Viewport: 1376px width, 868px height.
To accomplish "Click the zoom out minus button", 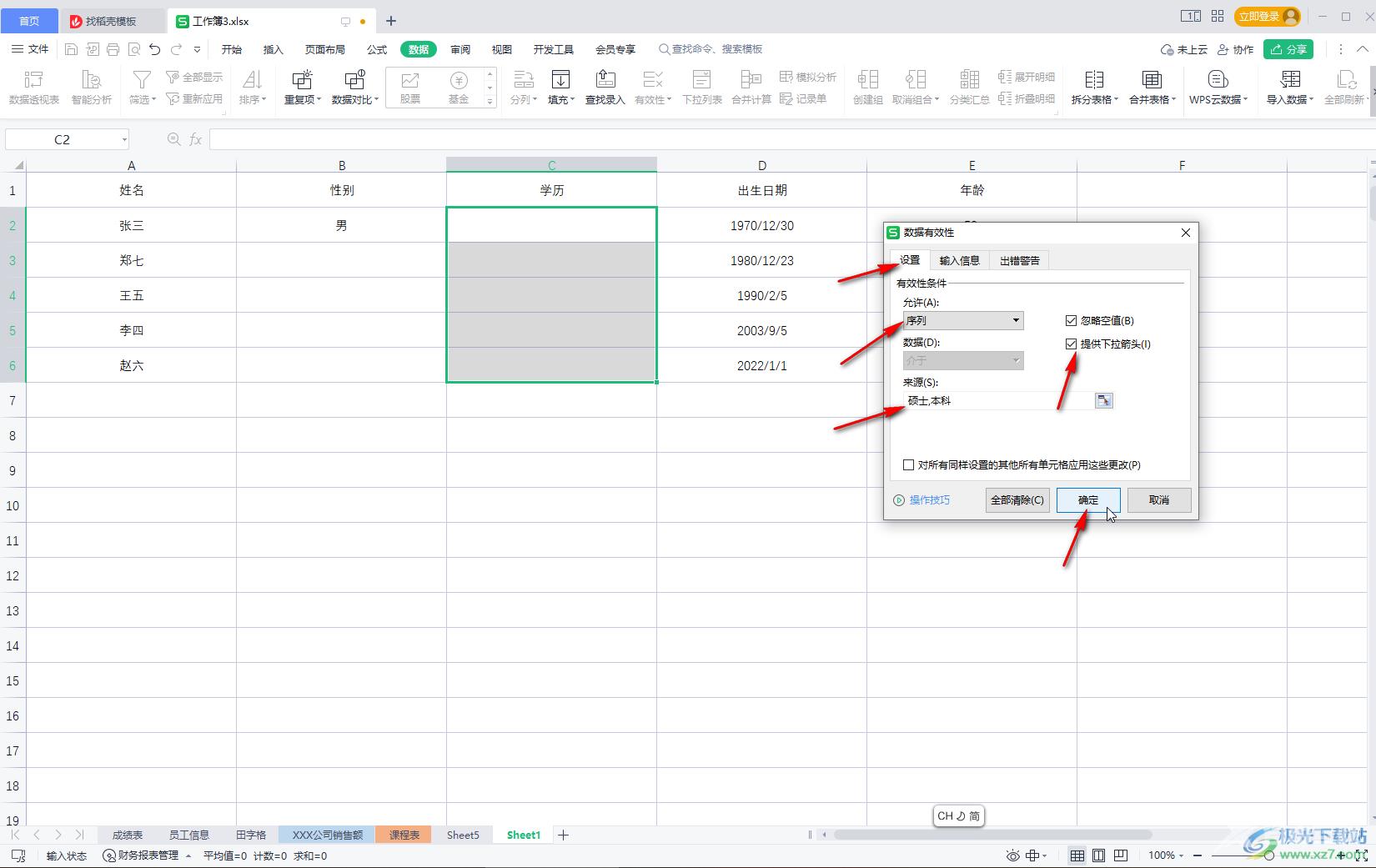I will 1198,855.
